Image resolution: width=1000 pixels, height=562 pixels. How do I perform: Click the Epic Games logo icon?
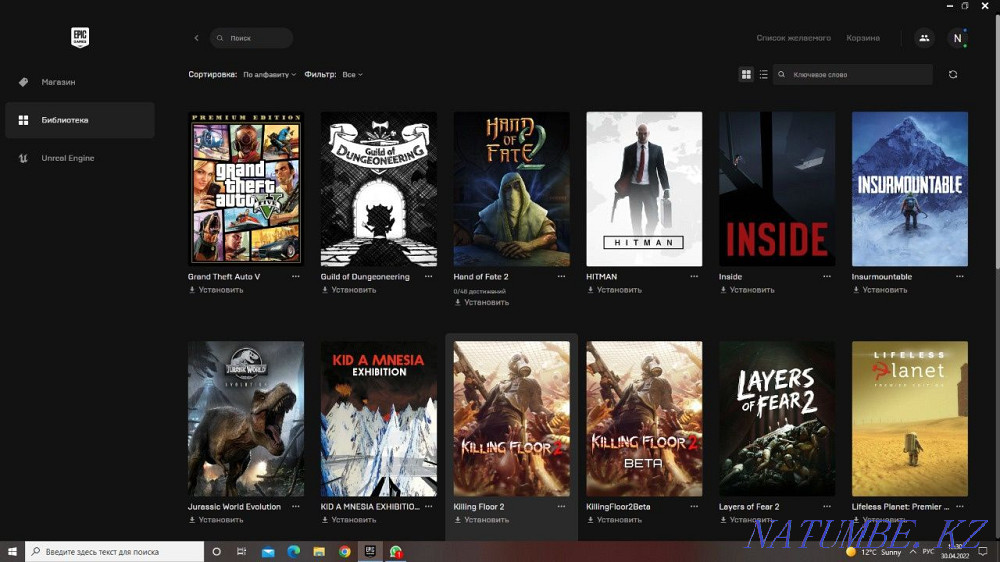[79, 38]
